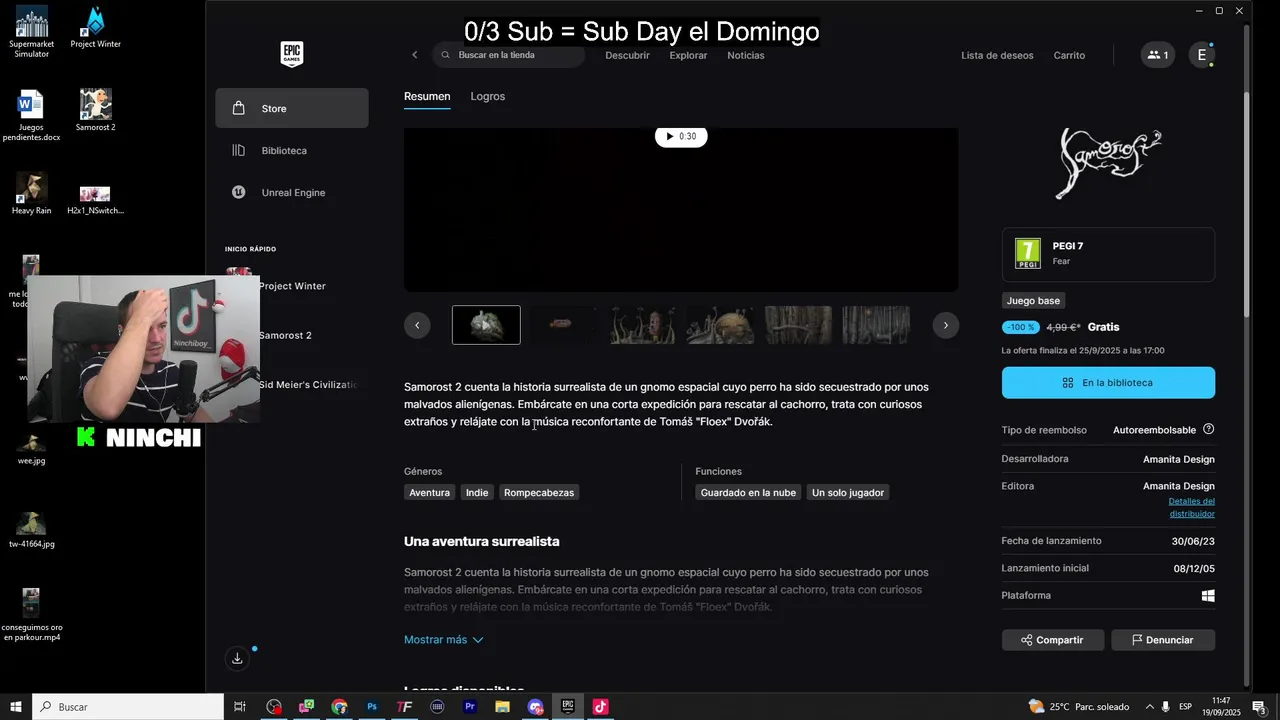
Task: Select Biblioteca in the sidebar
Action: pos(292,150)
